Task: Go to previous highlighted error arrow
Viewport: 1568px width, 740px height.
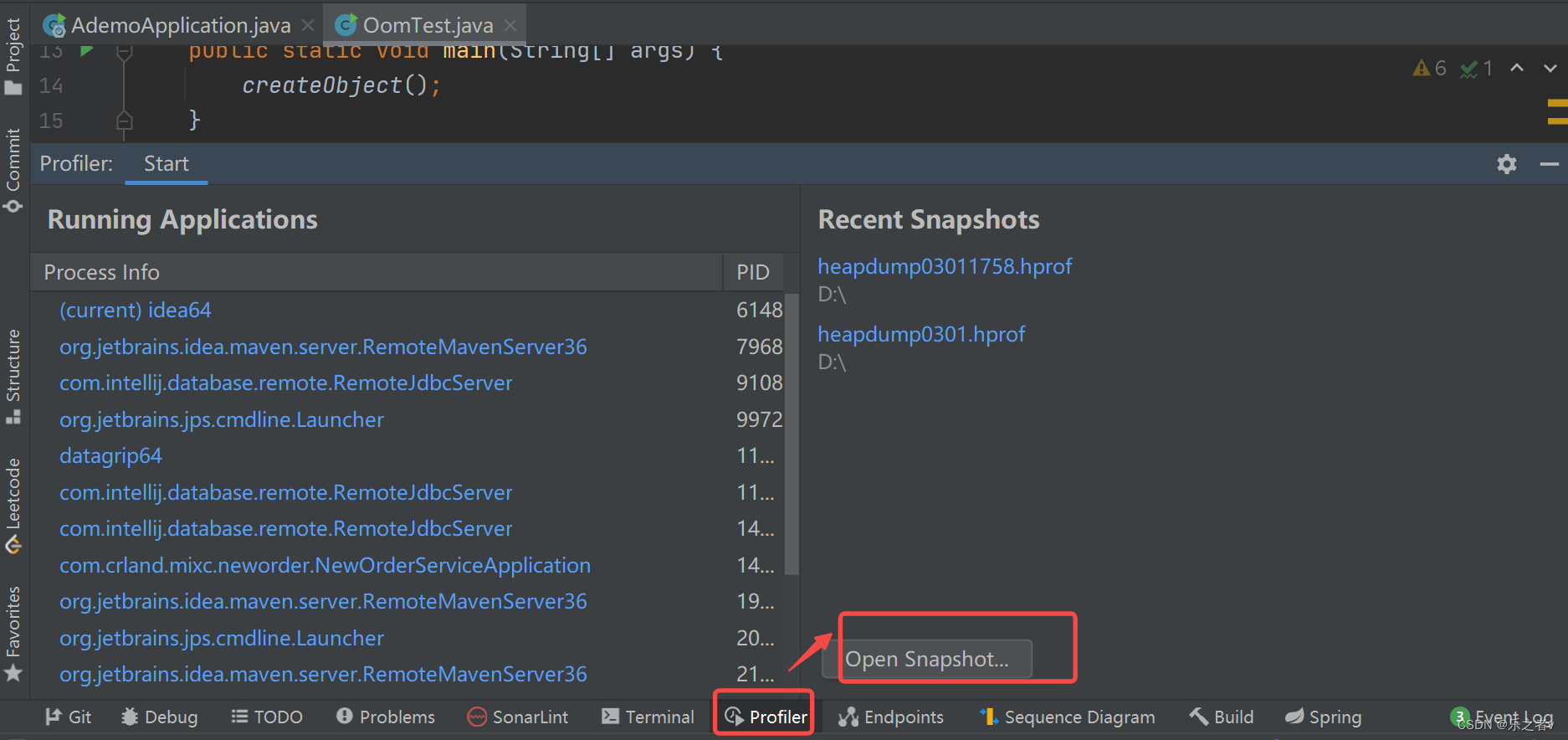Action: pyautogui.click(x=1516, y=68)
